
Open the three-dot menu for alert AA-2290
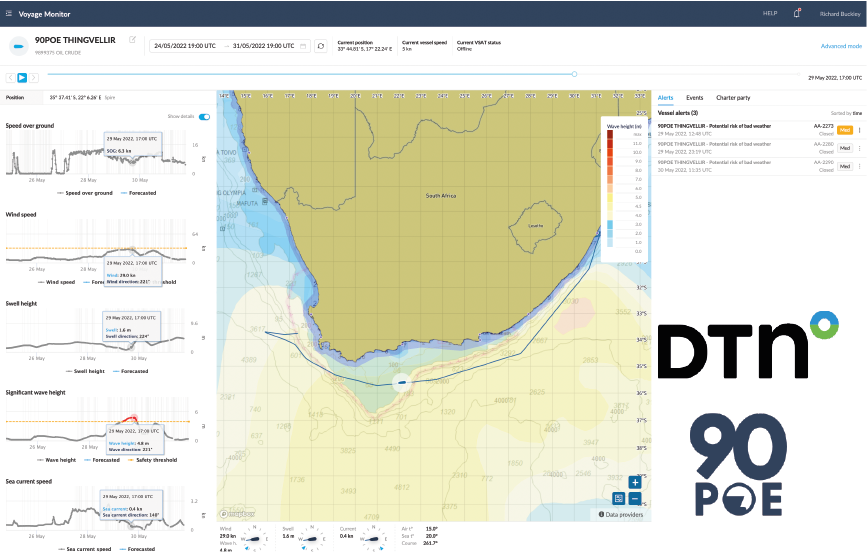(x=859, y=166)
